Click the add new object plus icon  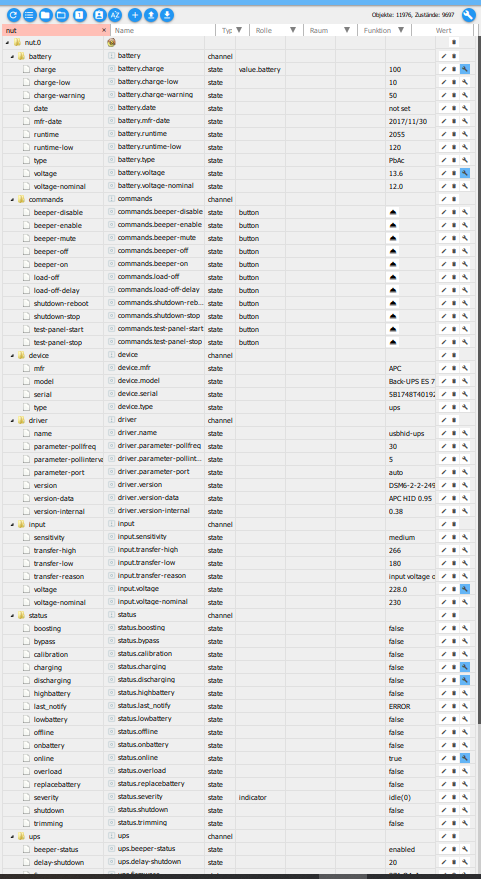coord(135,15)
